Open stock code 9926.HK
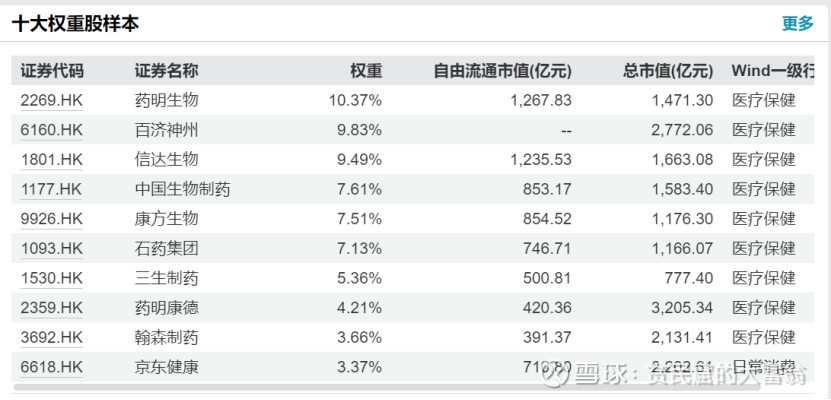Screen dimensions: 831x400 click(51, 218)
